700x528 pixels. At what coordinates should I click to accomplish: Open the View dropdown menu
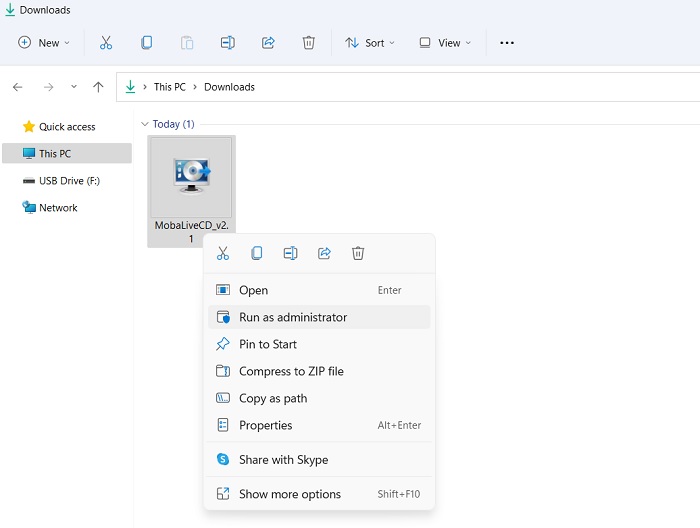444,43
